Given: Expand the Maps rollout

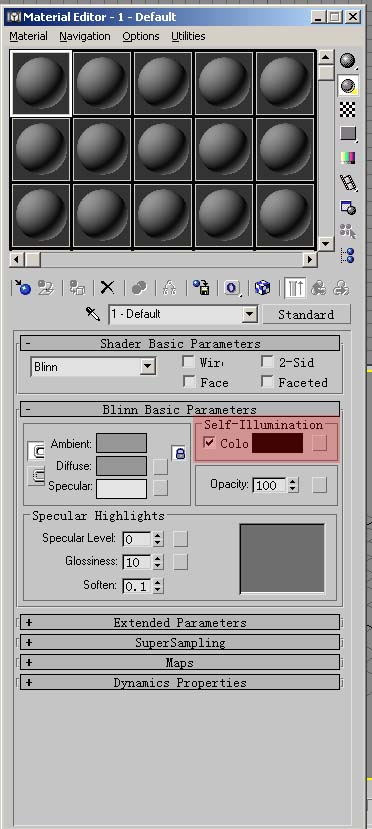Looking at the screenshot, I should pos(180,662).
